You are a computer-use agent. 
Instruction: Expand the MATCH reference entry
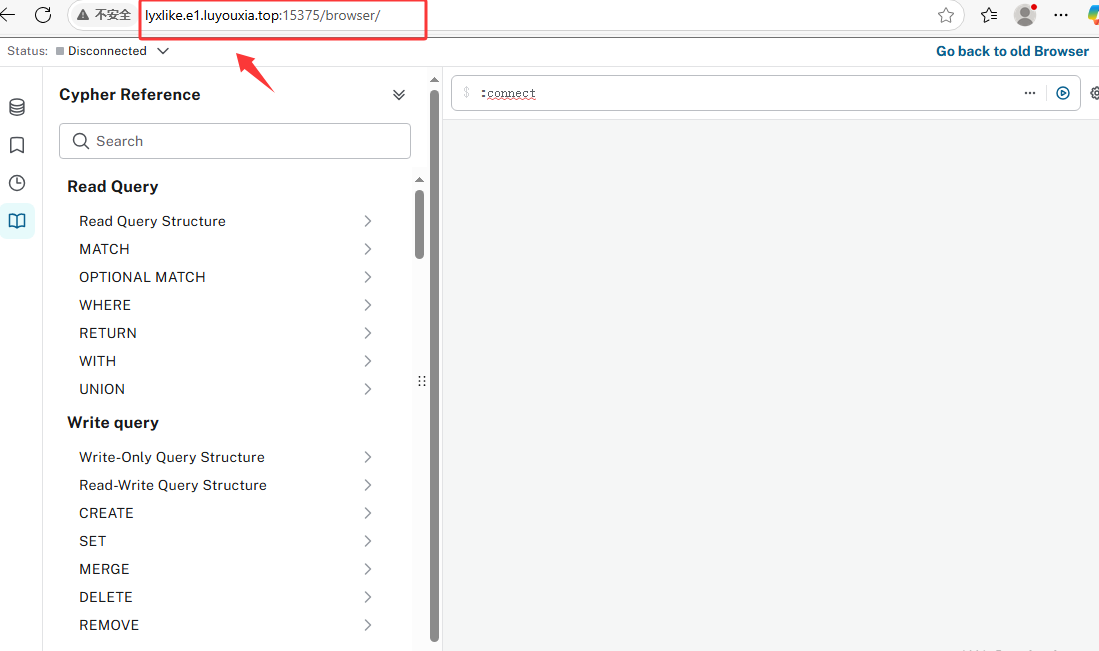pos(225,249)
